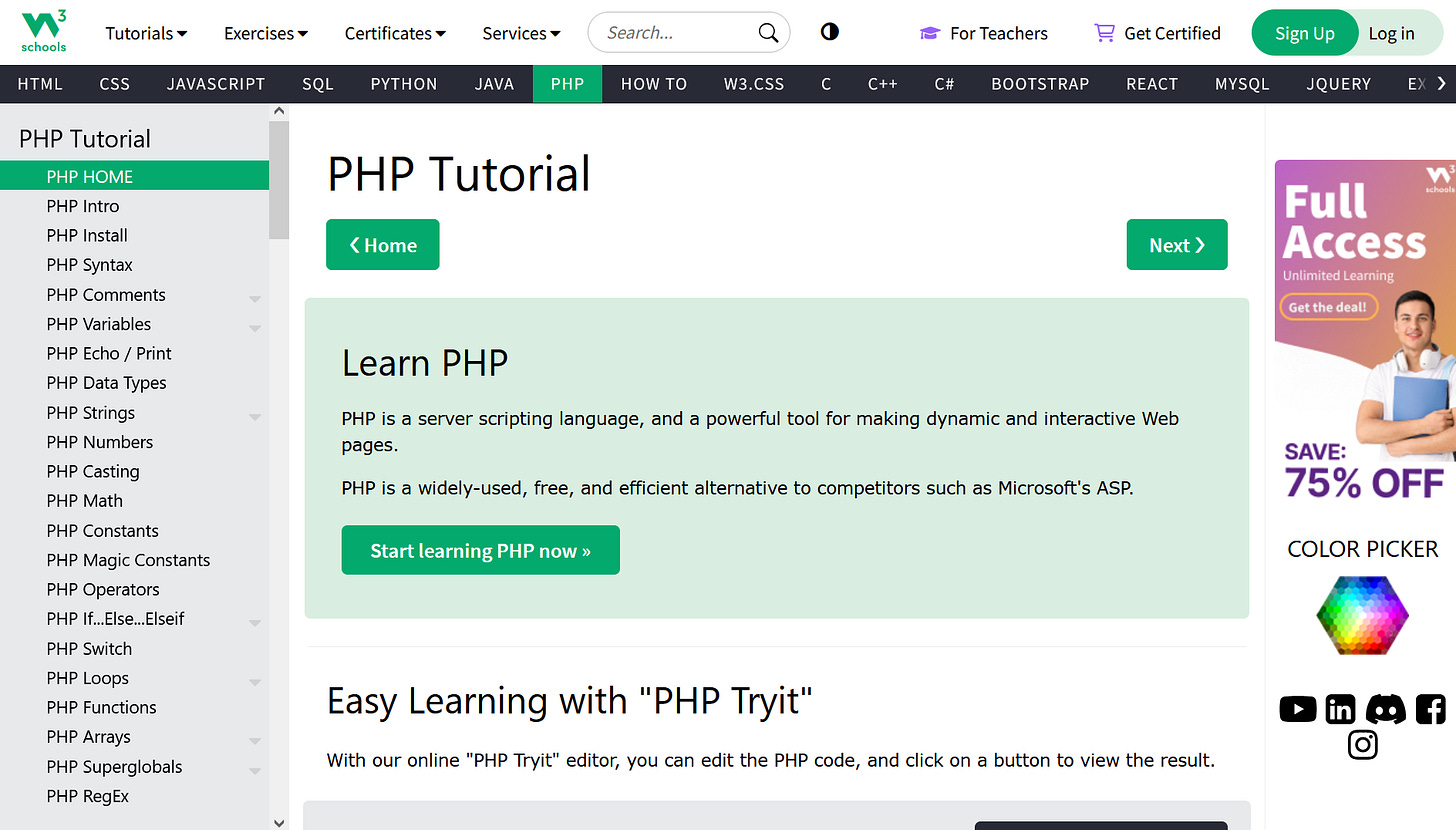
Task: Click Get the deal! in the ad
Action: pyautogui.click(x=1328, y=307)
